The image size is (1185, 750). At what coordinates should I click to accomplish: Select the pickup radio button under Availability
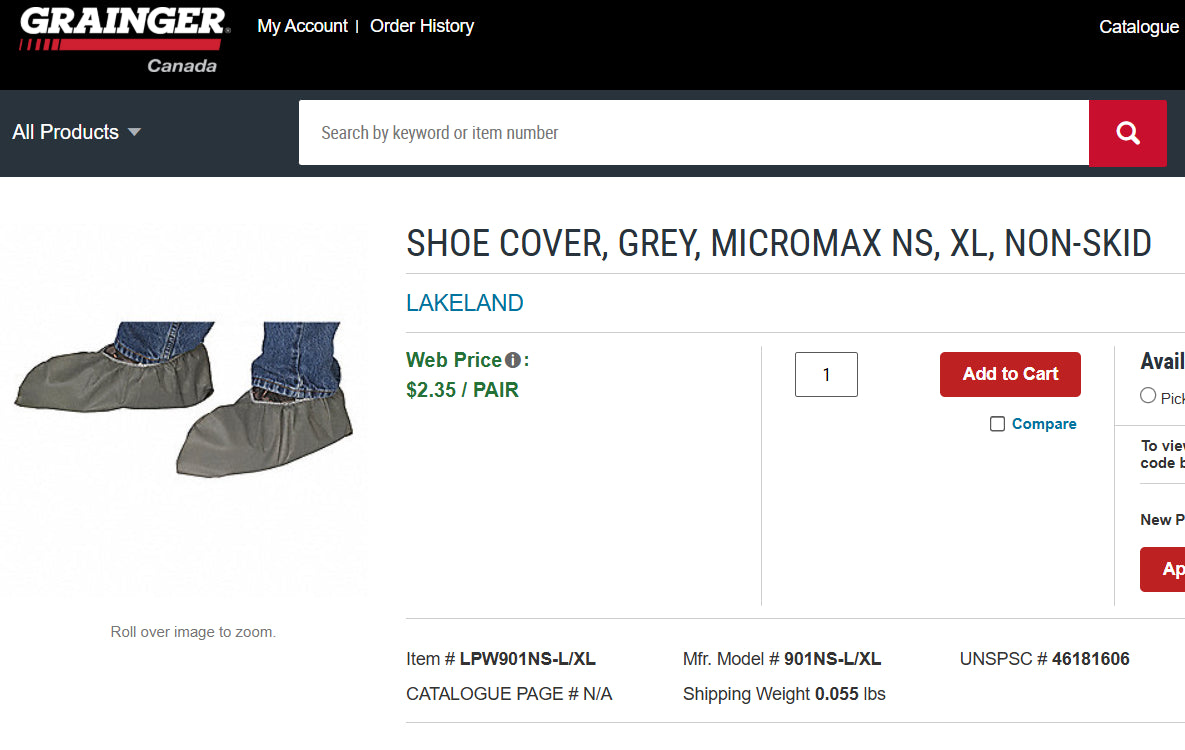point(1148,396)
